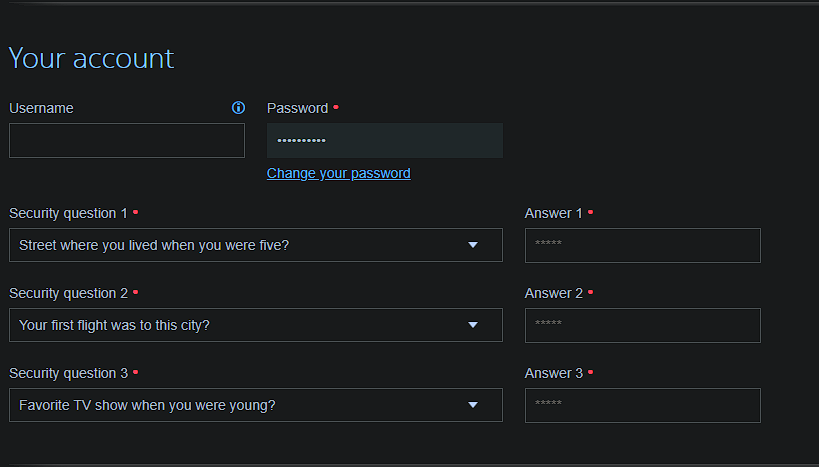Click the 'Answer 1' field label
Screen dimensions: 819x467
tap(553, 213)
